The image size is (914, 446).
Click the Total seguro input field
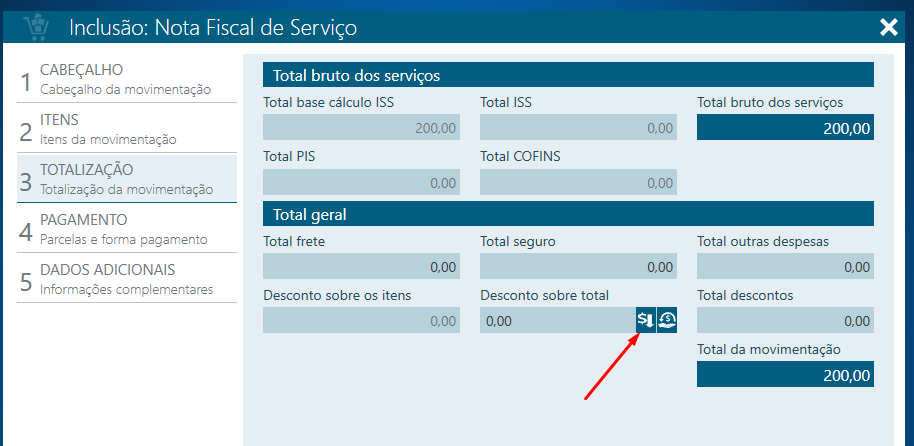pyautogui.click(x=578, y=267)
